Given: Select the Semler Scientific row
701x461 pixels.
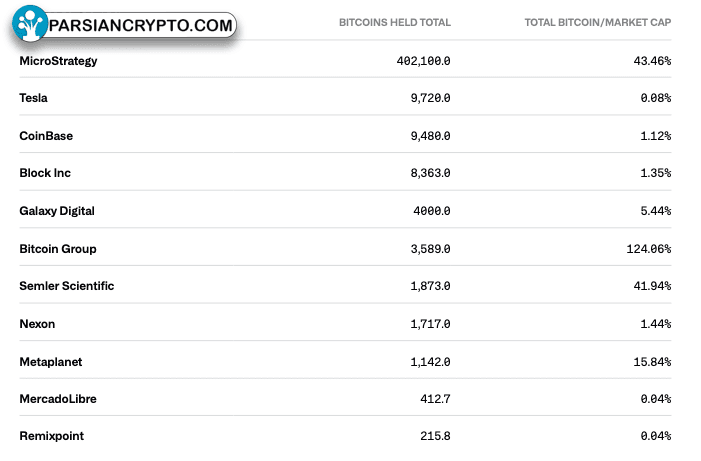Looking at the screenshot, I should 345,286.
